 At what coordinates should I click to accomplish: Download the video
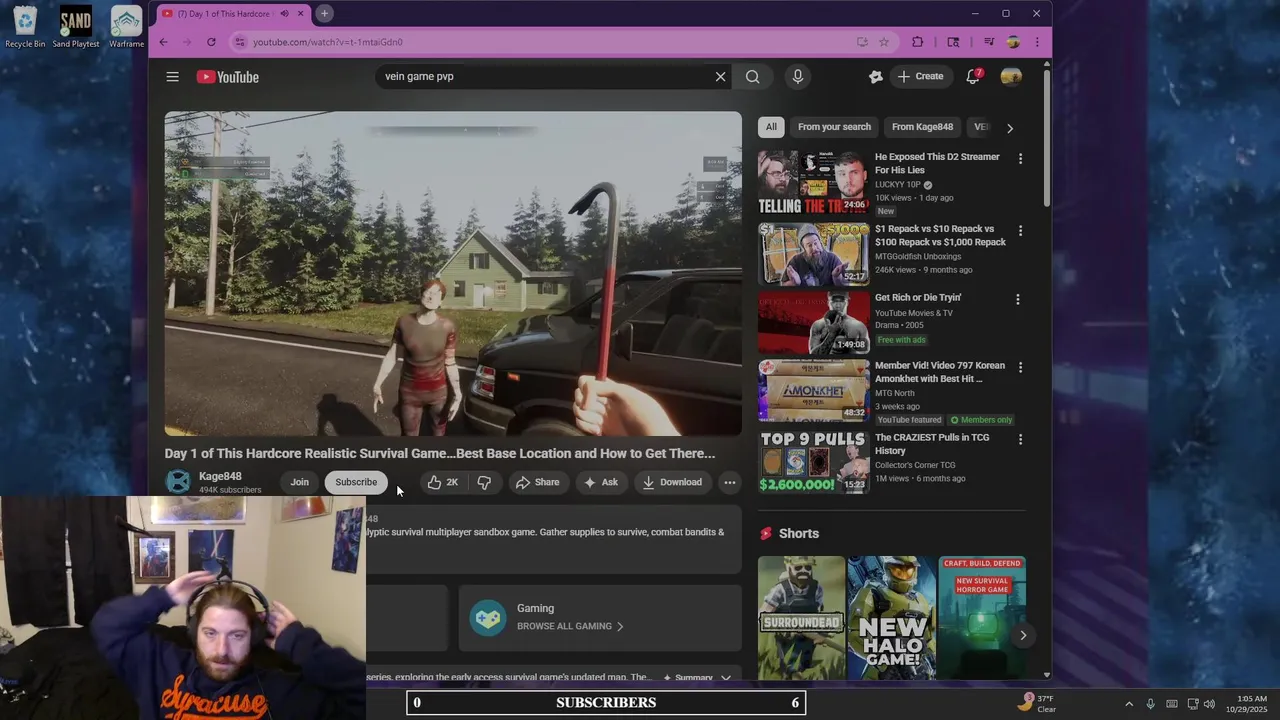(672, 482)
